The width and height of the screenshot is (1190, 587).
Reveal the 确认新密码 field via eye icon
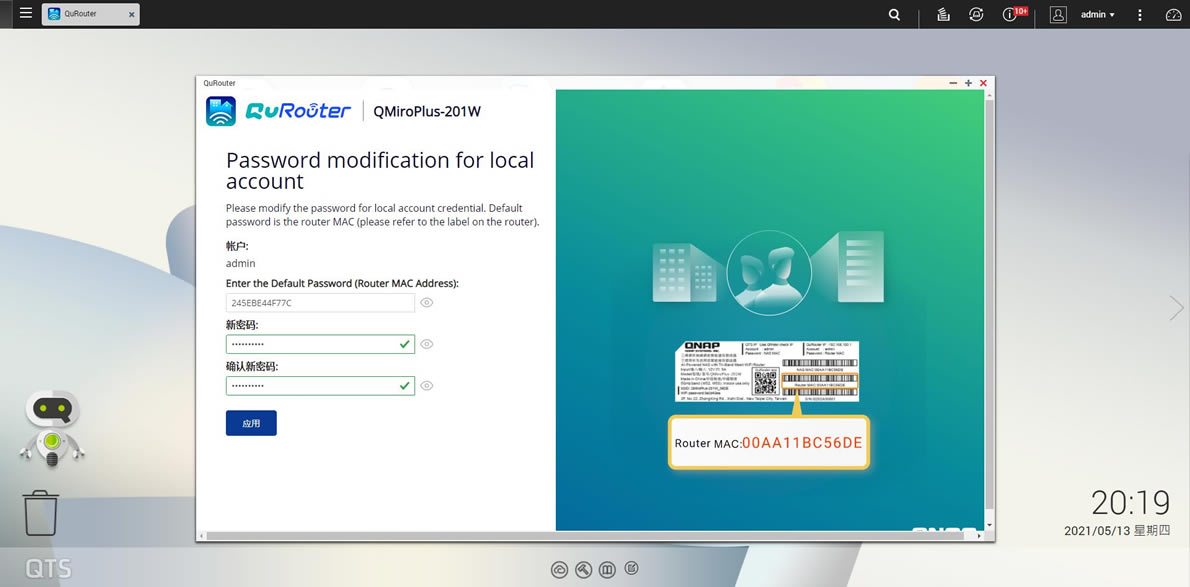427,386
